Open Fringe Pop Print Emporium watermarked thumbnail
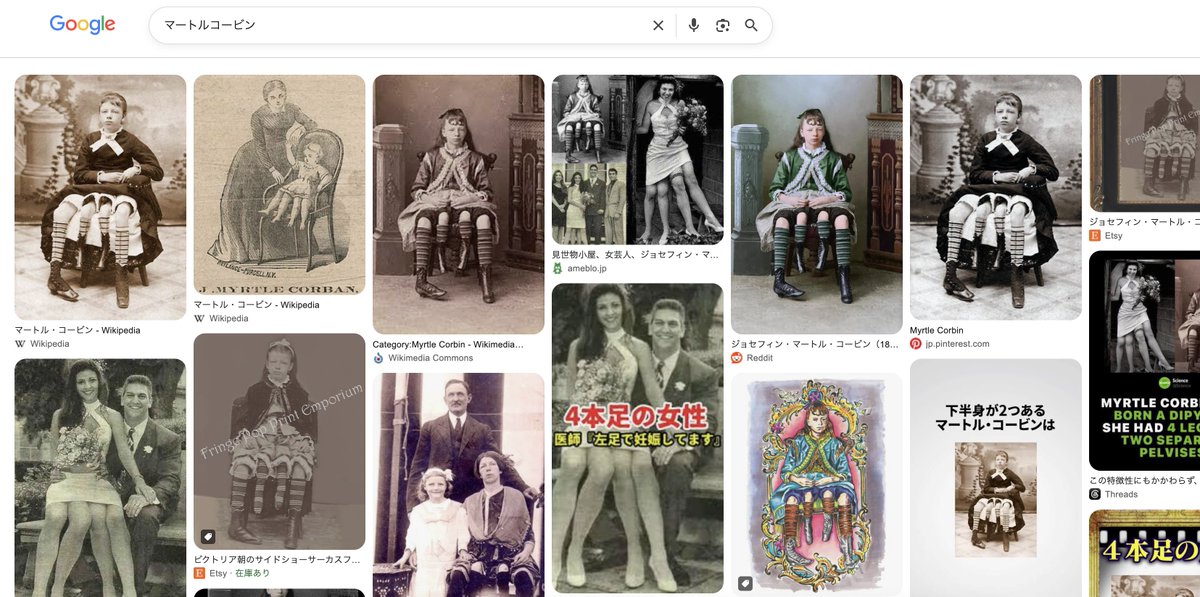Image resolution: width=1200 pixels, height=597 pixels. 279,441
